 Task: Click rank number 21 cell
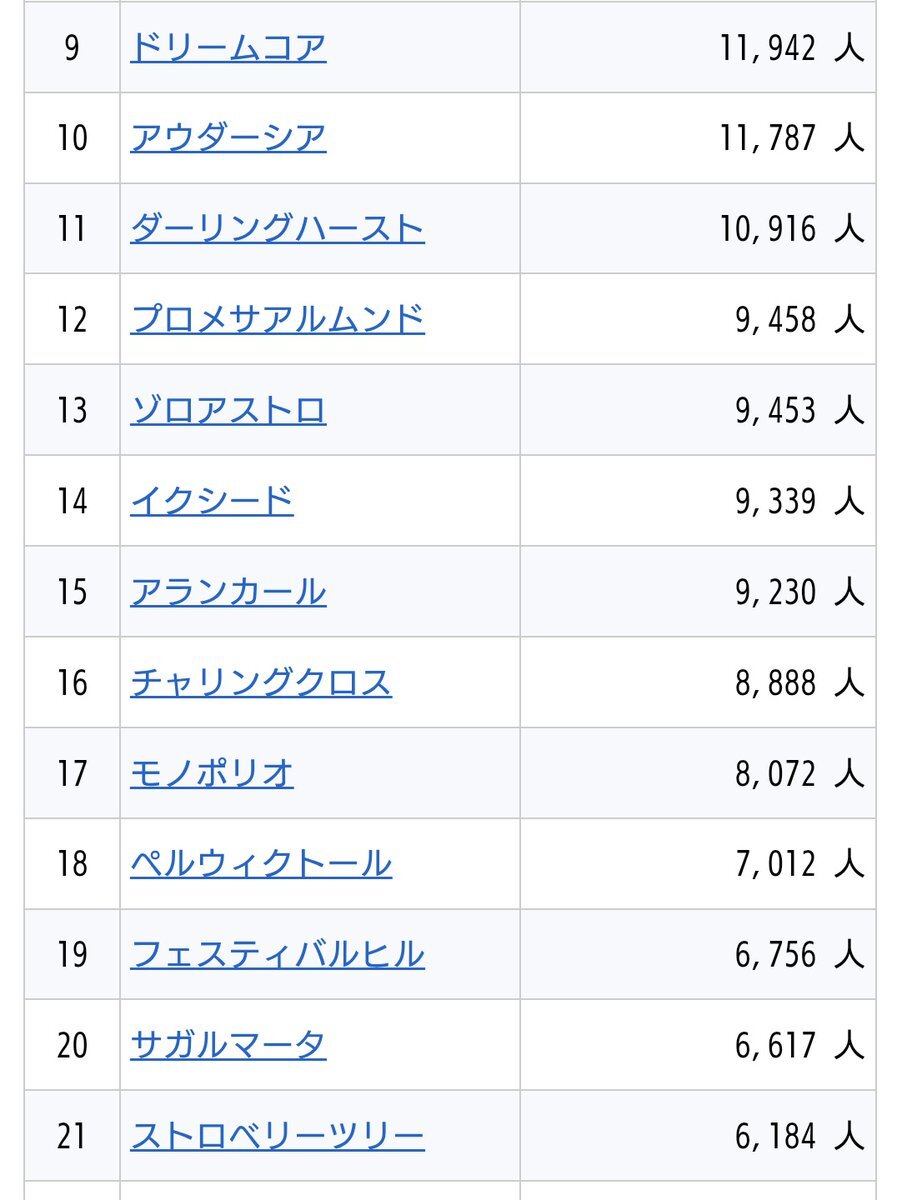[72, 1137]
